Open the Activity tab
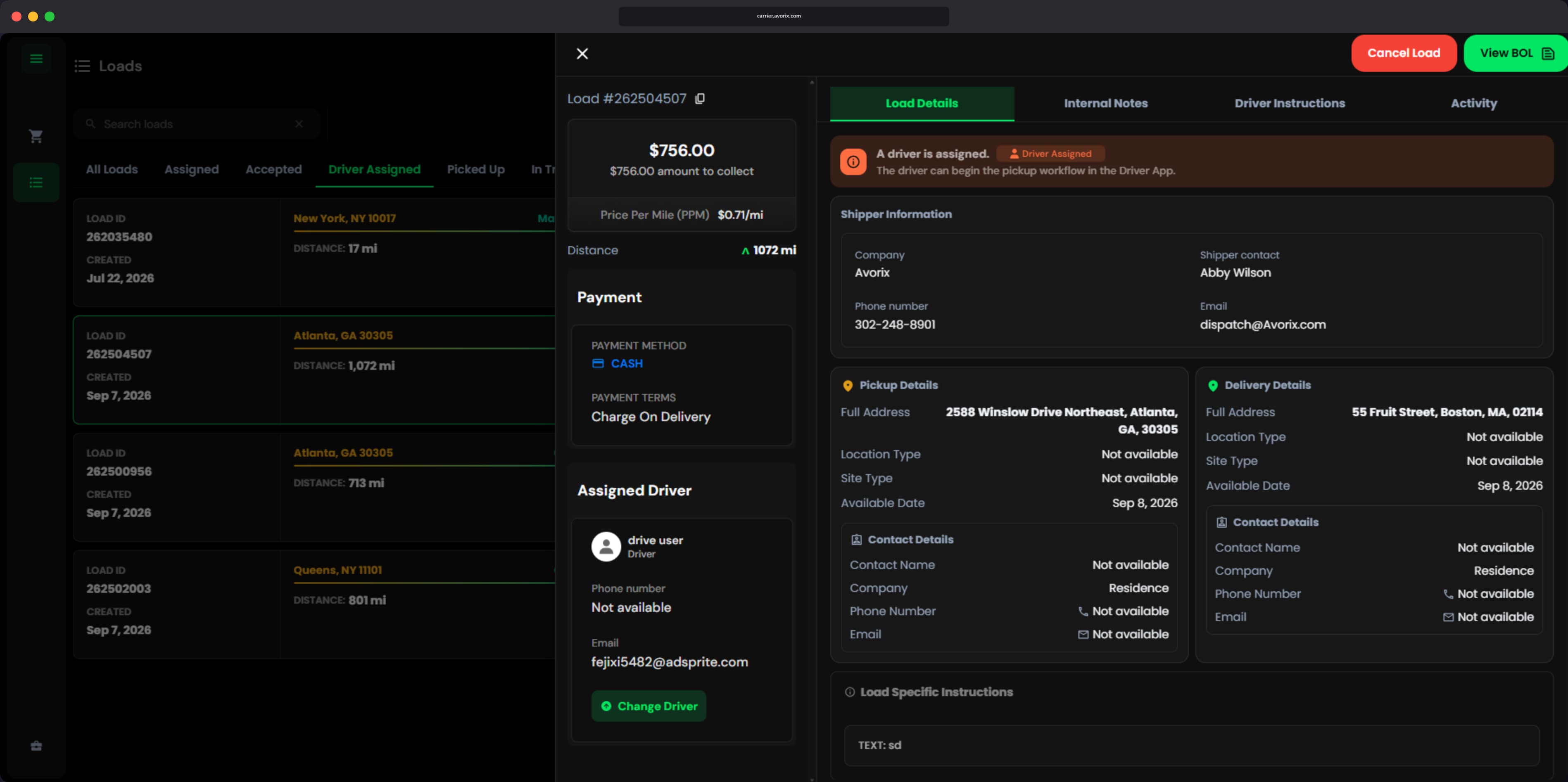This screenshot has height=782, width=1568. 1473,104
